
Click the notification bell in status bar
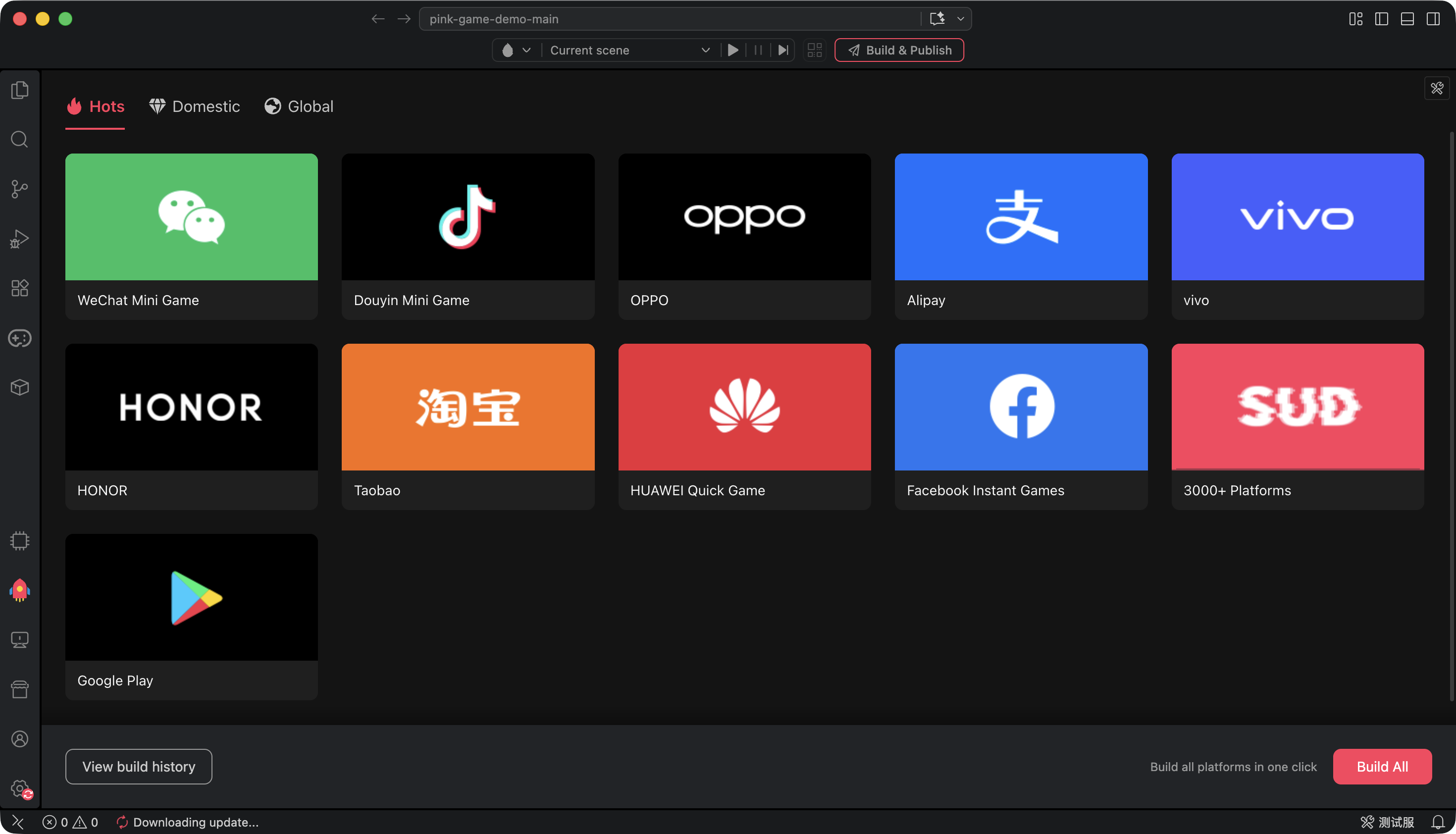1438,822
